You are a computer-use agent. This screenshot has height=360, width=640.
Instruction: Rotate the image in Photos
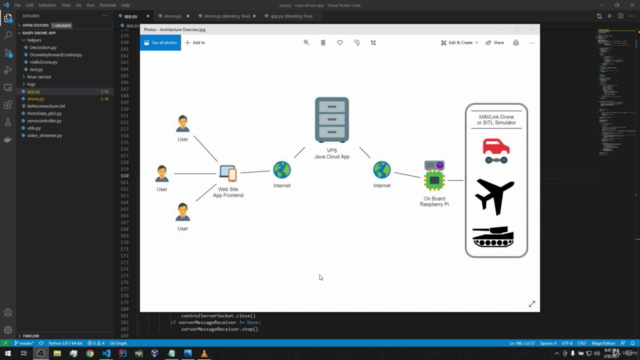click(x=357, y=42)
